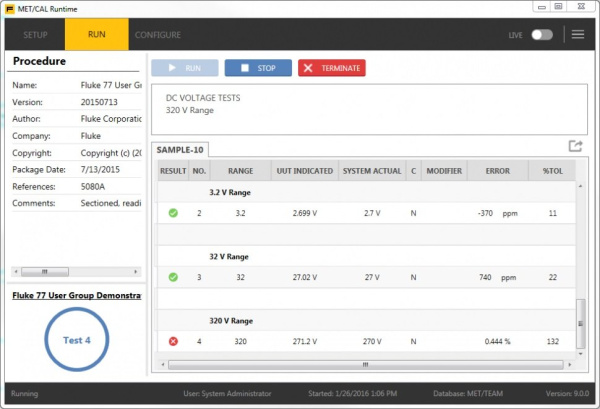The image size is (600, 409).
Task: Click the MET/CAL Runtime title bar icon
Action: pos(9,8)
